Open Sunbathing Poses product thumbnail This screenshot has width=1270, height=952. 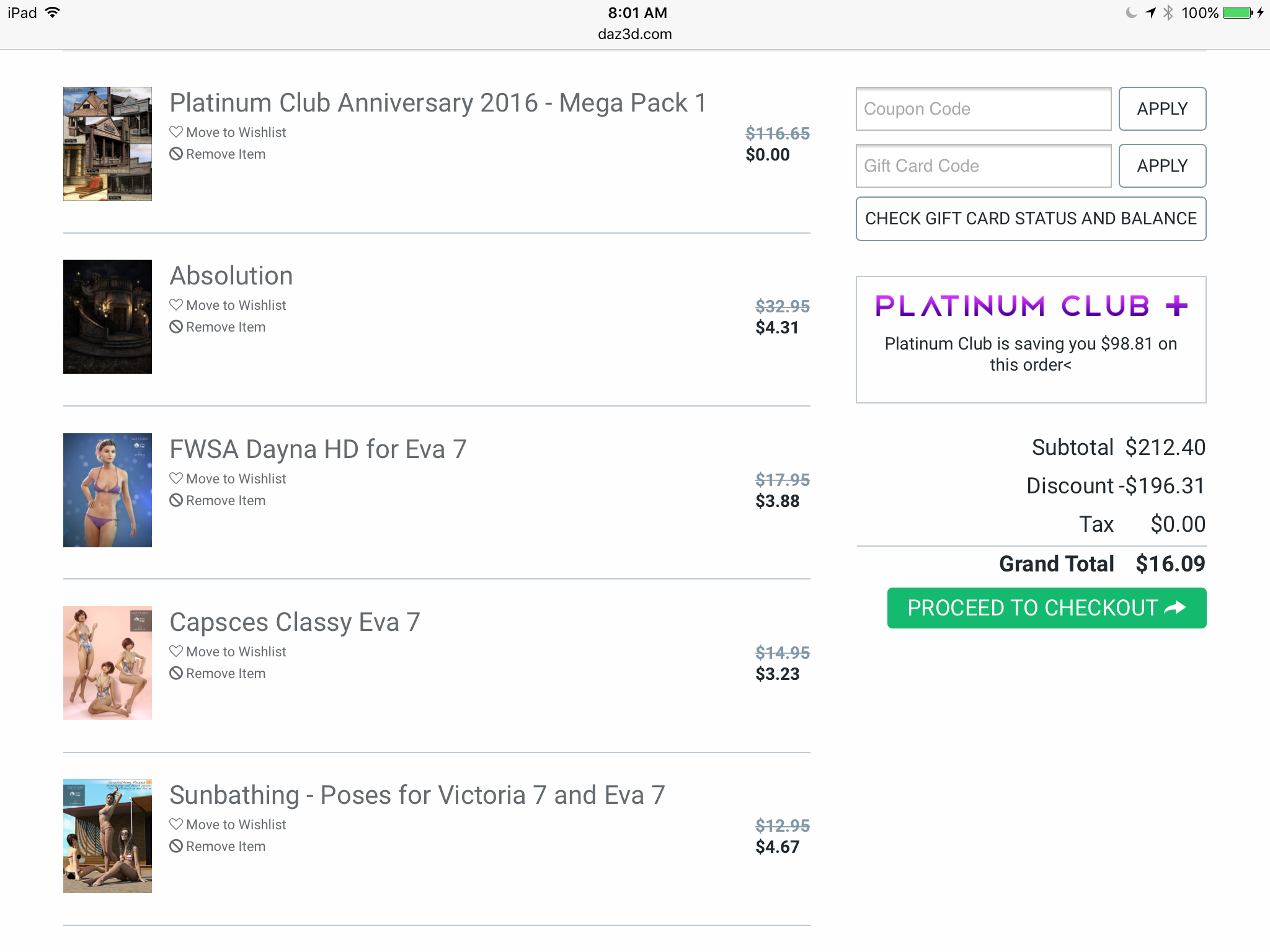[x=107, y=836]
